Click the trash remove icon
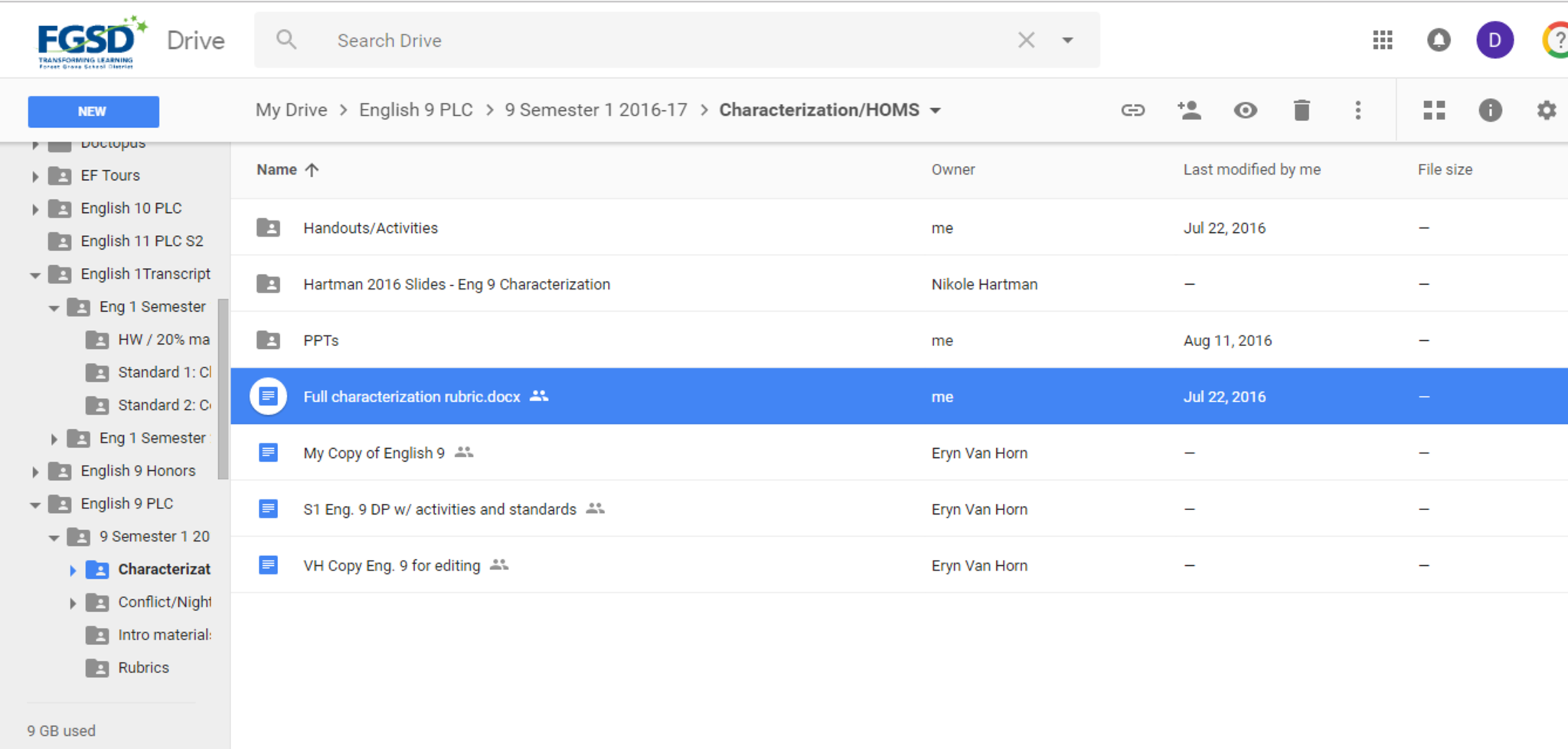Viewport: 1568px width, 749px height. (x=1302, y=110)
